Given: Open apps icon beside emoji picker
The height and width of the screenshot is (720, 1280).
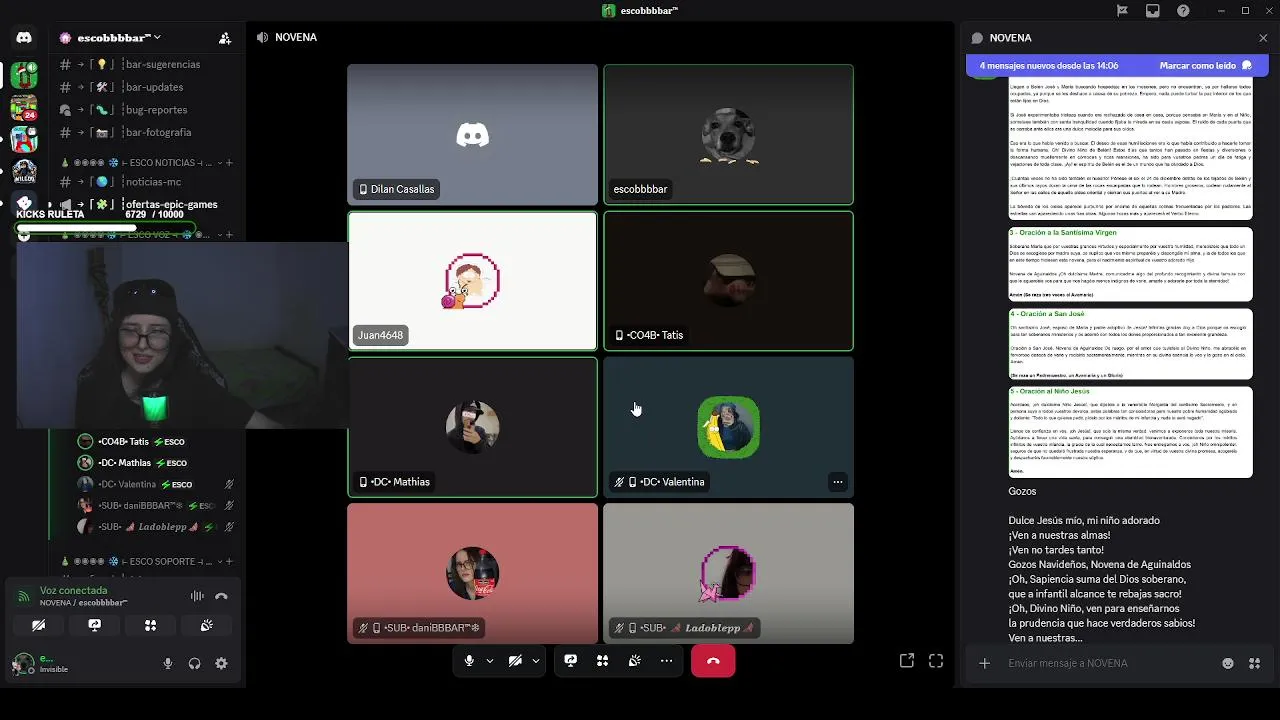Looking at the screenshot, I should (1254, 663).
